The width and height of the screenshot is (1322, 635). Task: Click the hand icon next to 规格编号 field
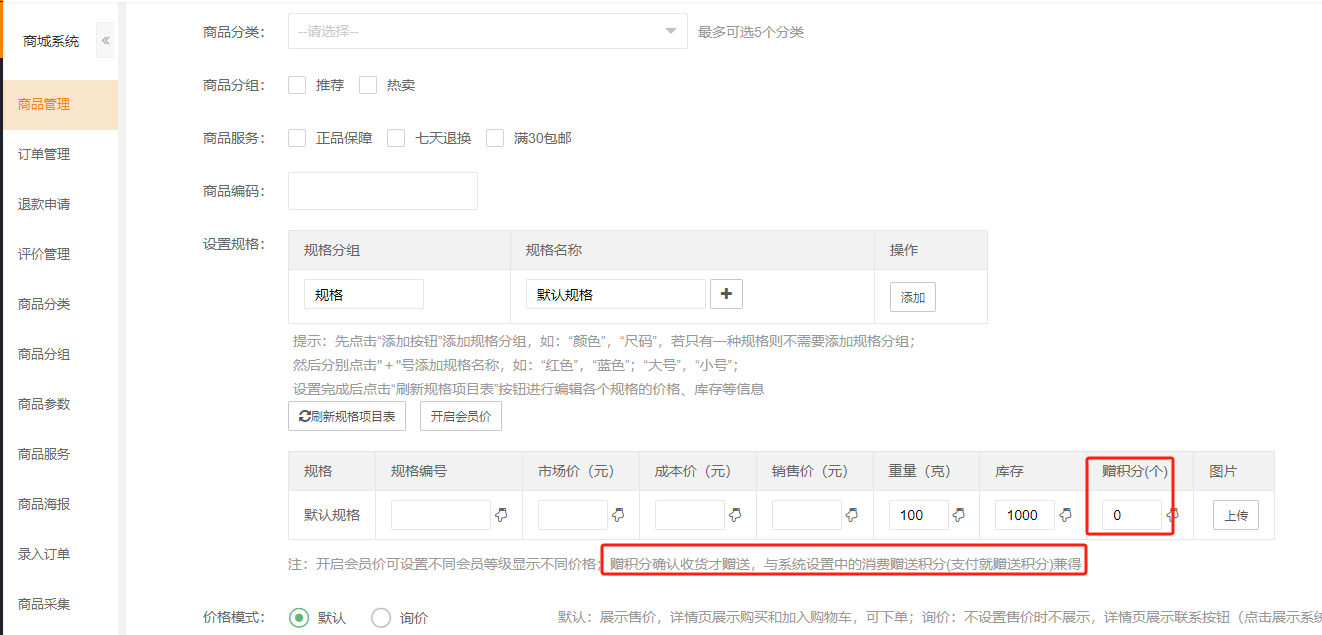[x=502, y=515]
